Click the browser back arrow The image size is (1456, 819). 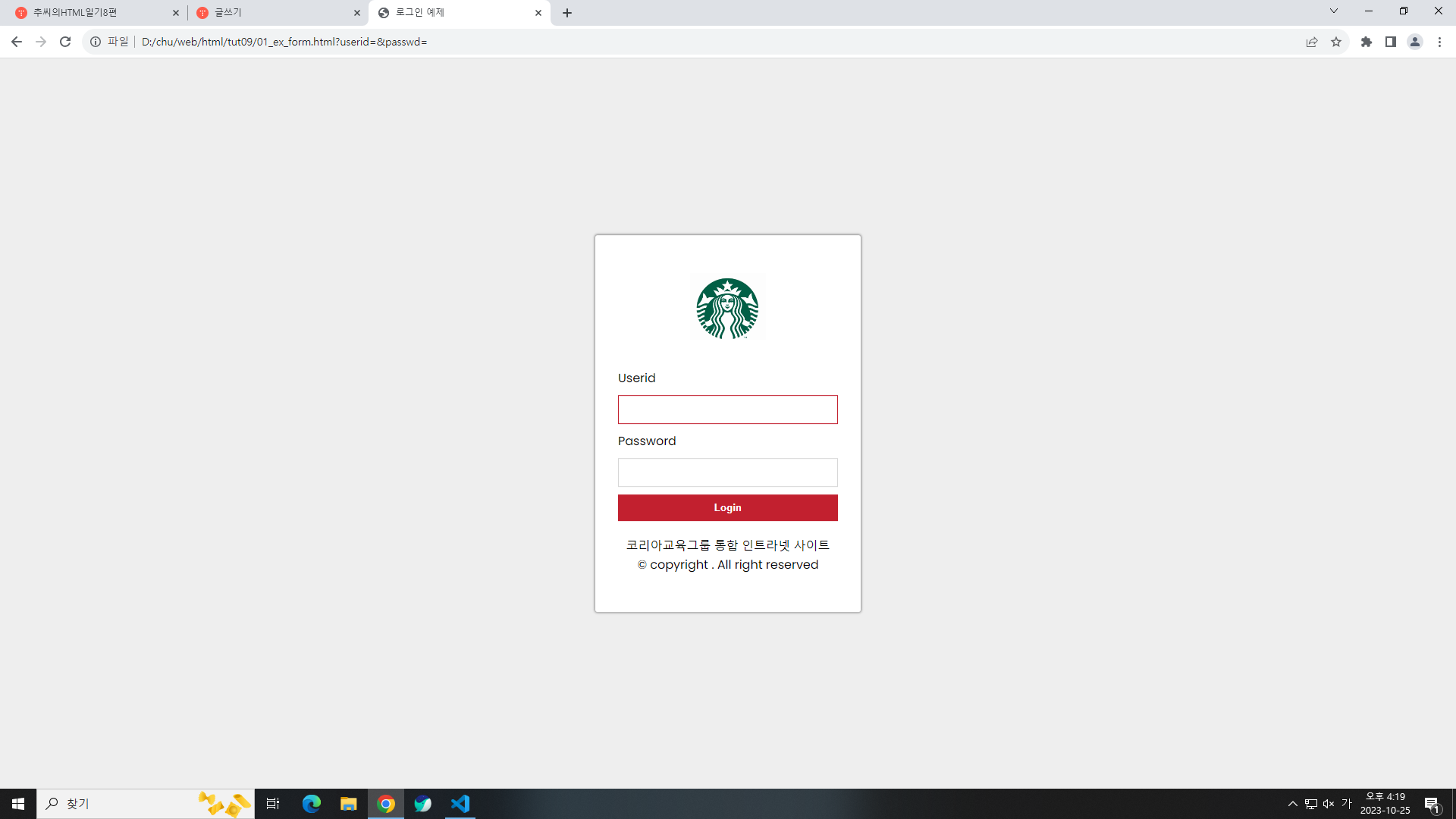17,42
